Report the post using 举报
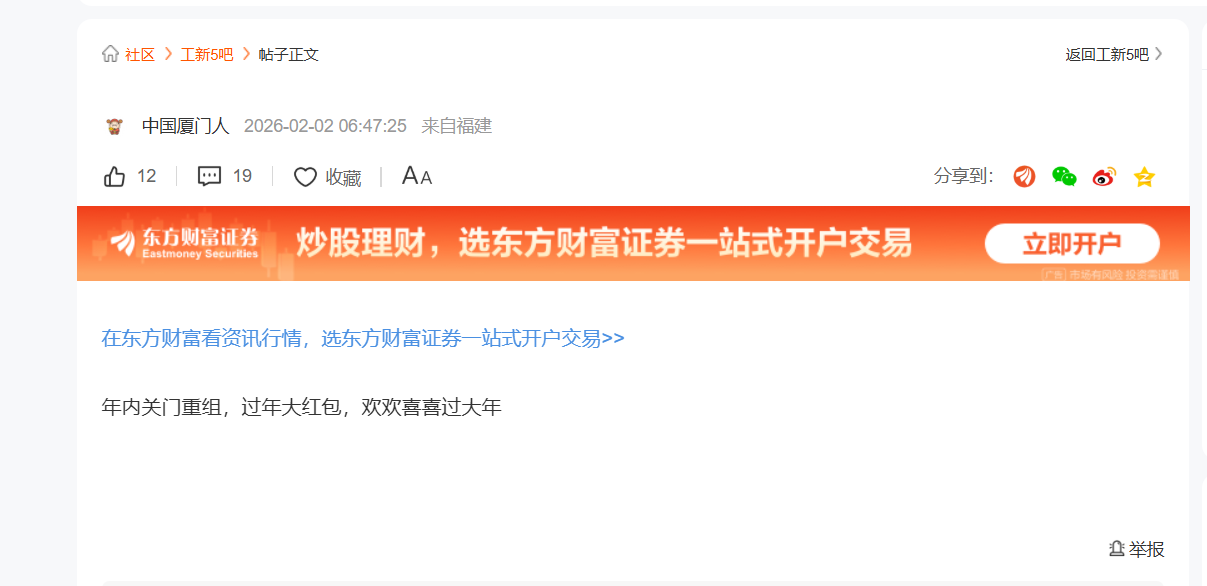 tap(1137, 549)
